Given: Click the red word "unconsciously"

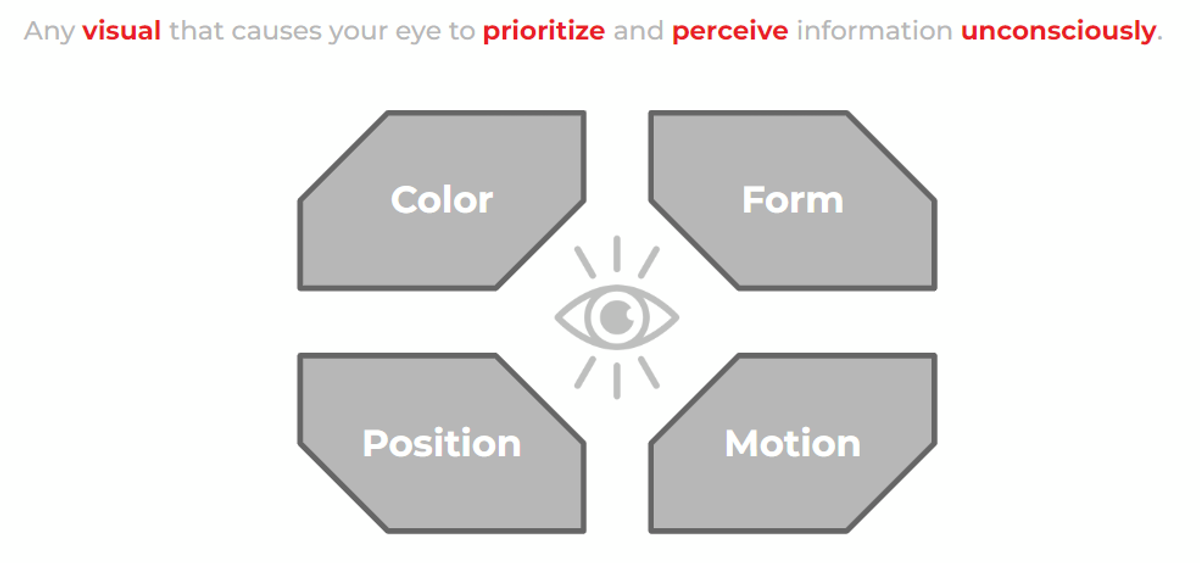Looking at the screenshot, I should click(1058, 31).
